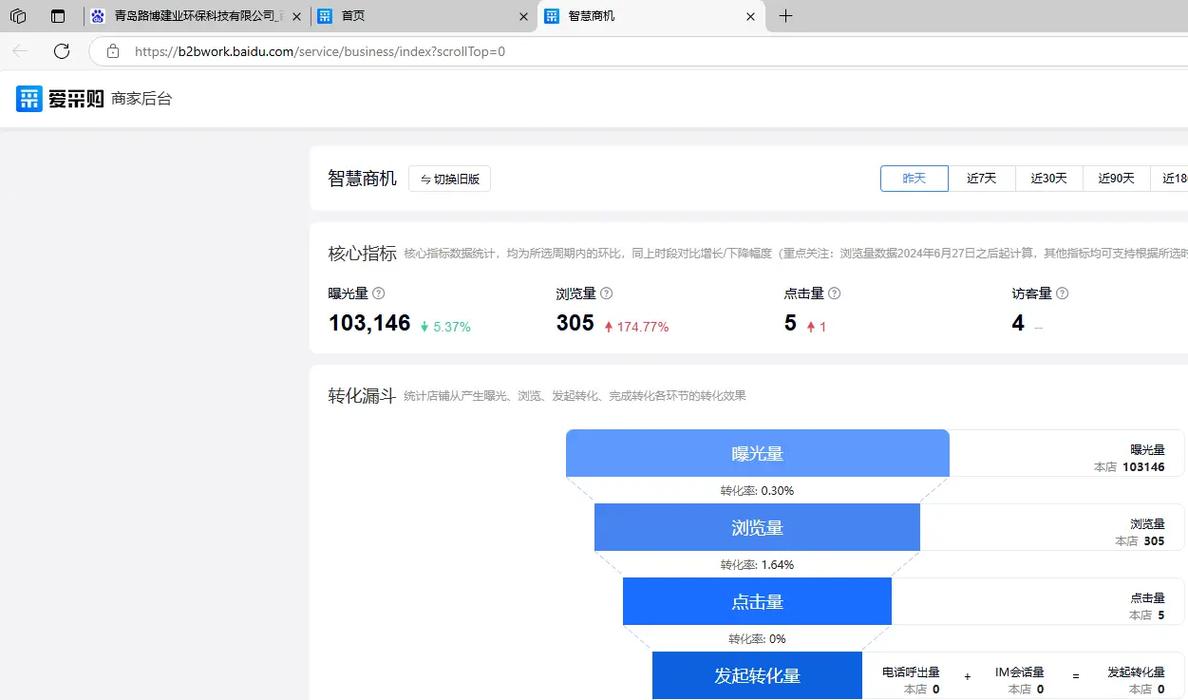Click the 本店 305 funnel value

[1140, 541]
